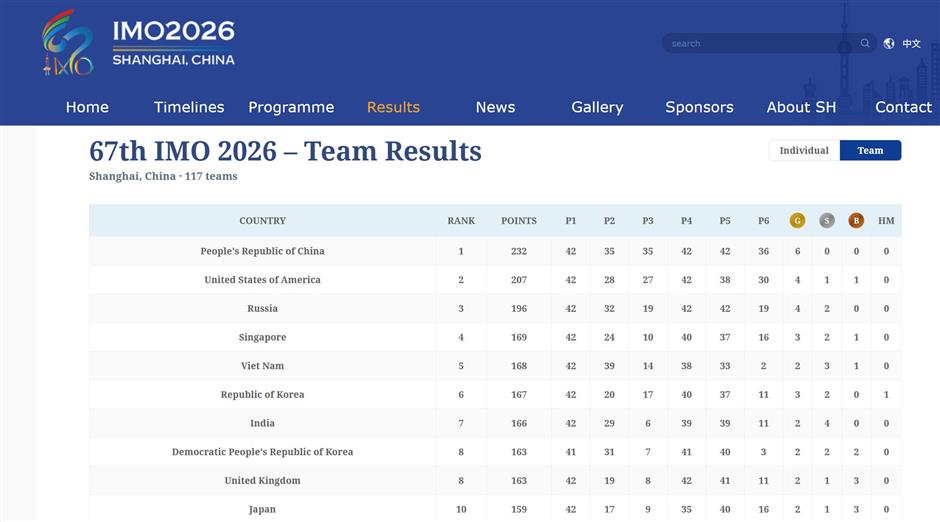Open the About SH menu item

coord(801,107)
